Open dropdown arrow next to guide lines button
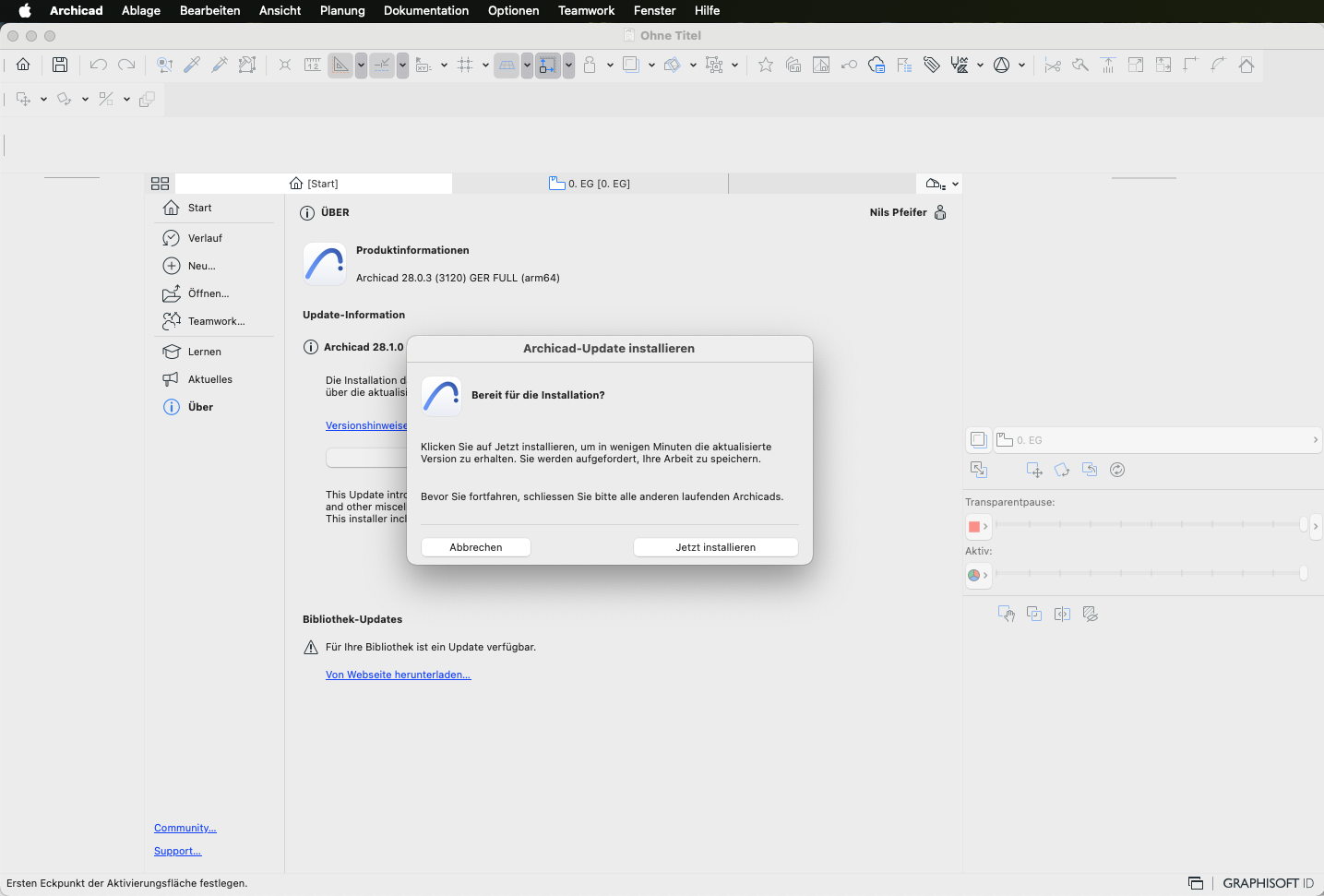1324x896 pixels. pyautogui.click(x=361, y=65)
